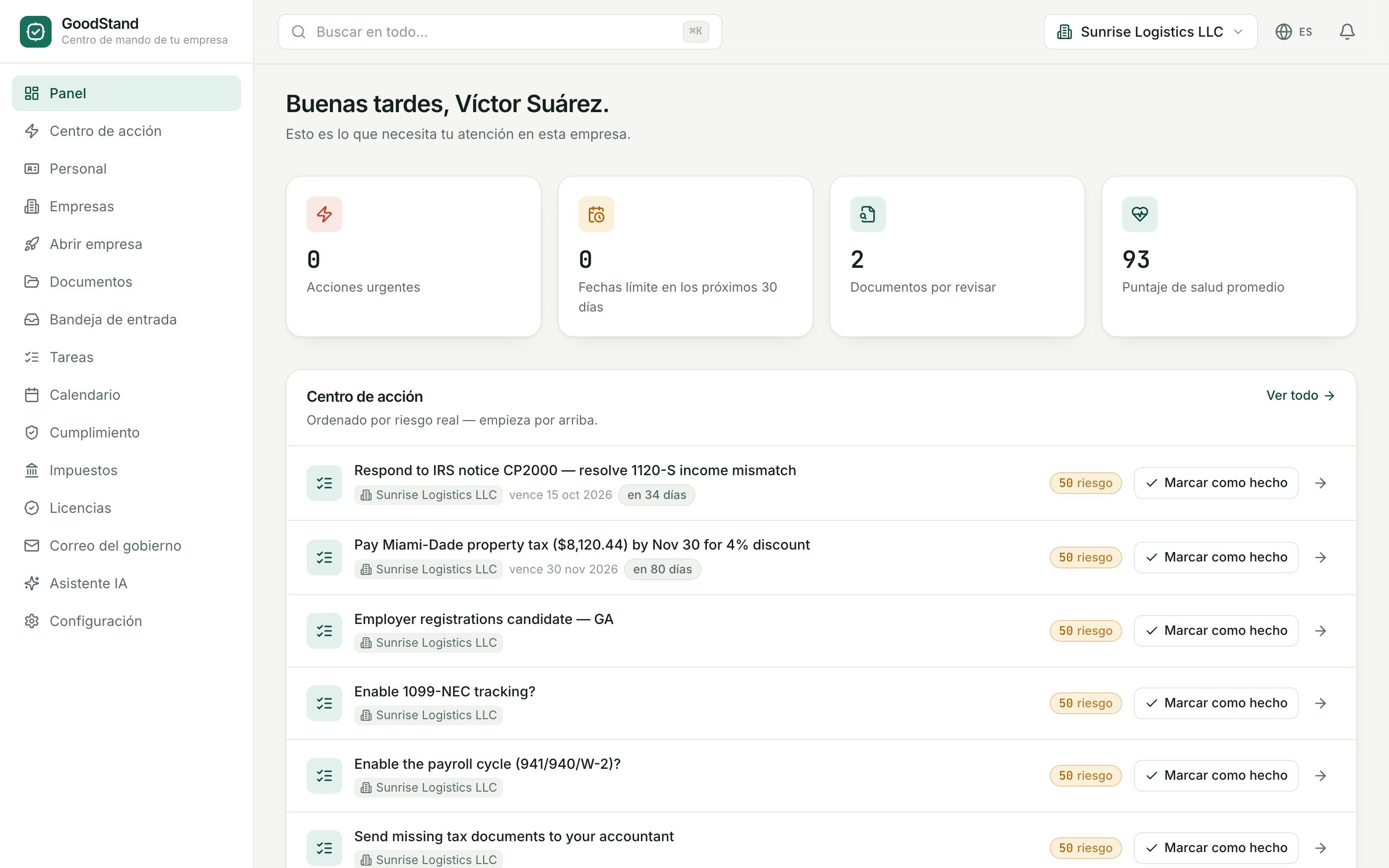Go to Panel in the sidebar
This screenshot has height=868, width=1389.
126,93
